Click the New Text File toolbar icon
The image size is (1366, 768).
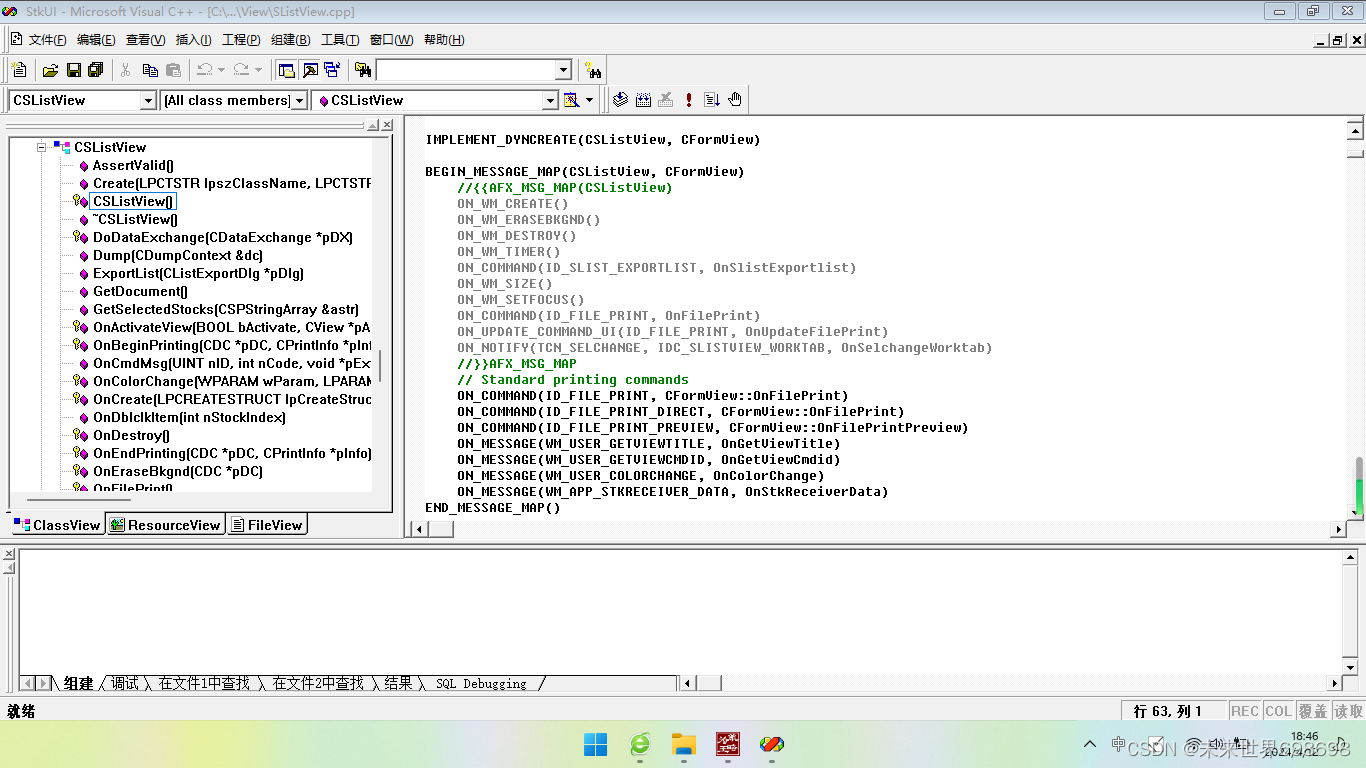19,70
